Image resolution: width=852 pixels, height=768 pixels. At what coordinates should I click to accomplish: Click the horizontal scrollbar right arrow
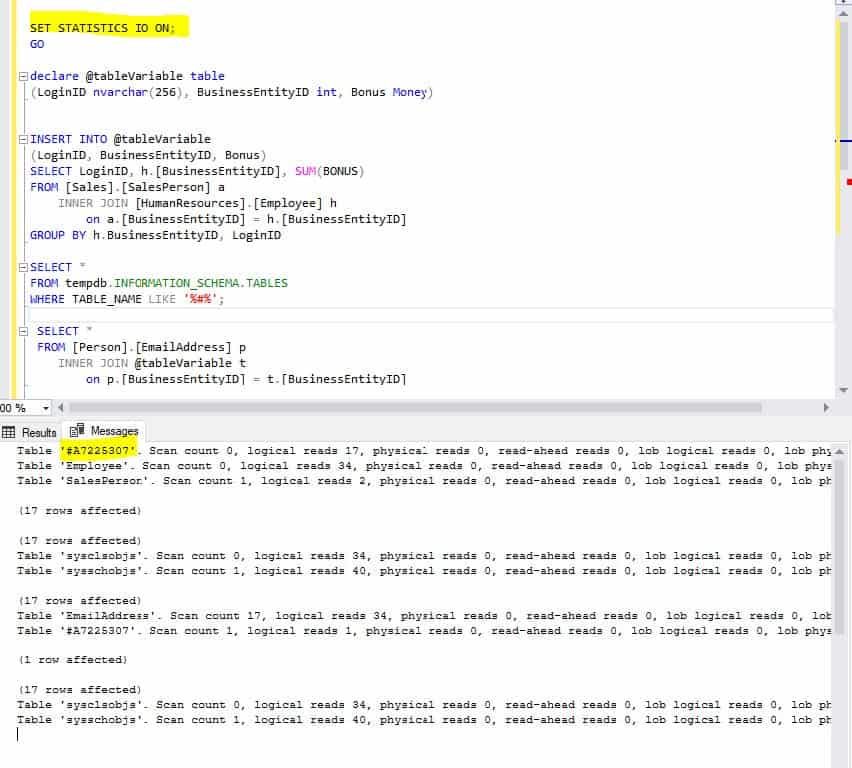point(826,407)
